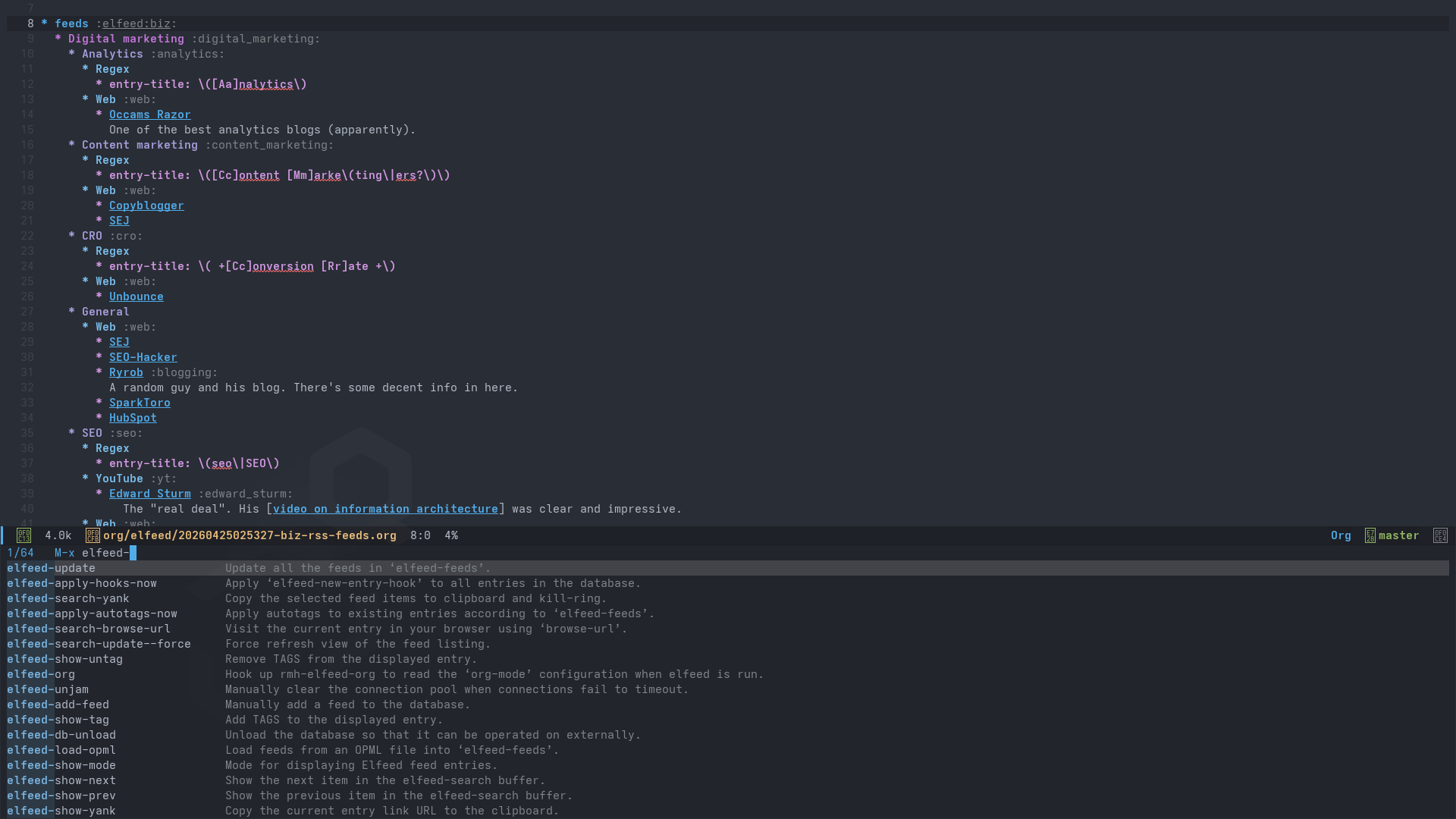Open the Occams Razor link
This screenshot has width=1456, height=819.
click(149, 115)
